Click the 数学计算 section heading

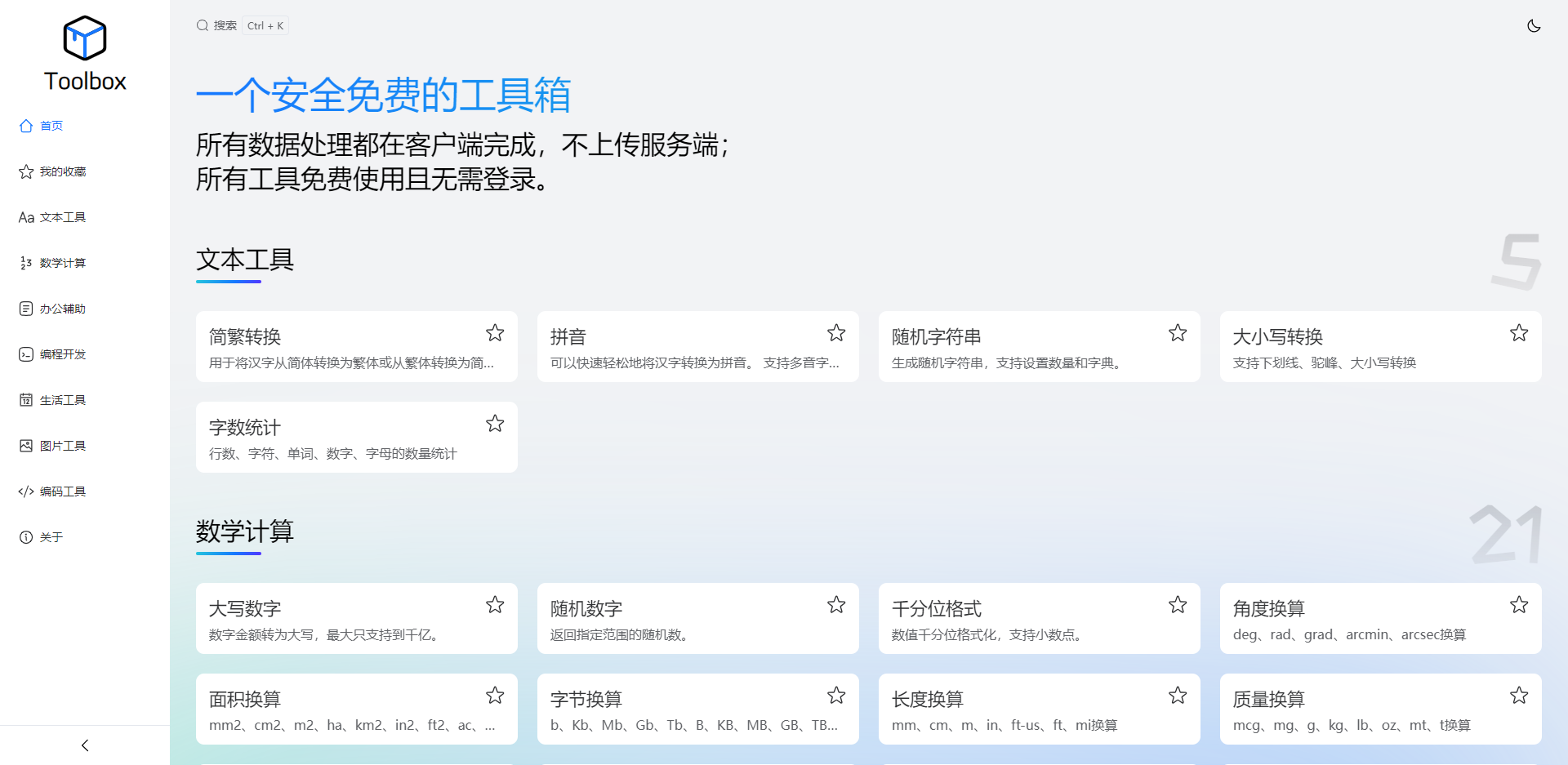coord(245,531)
